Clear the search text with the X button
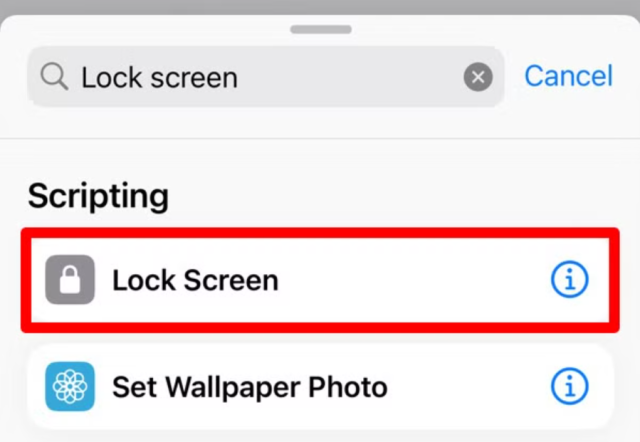 (x=478, y=77)
